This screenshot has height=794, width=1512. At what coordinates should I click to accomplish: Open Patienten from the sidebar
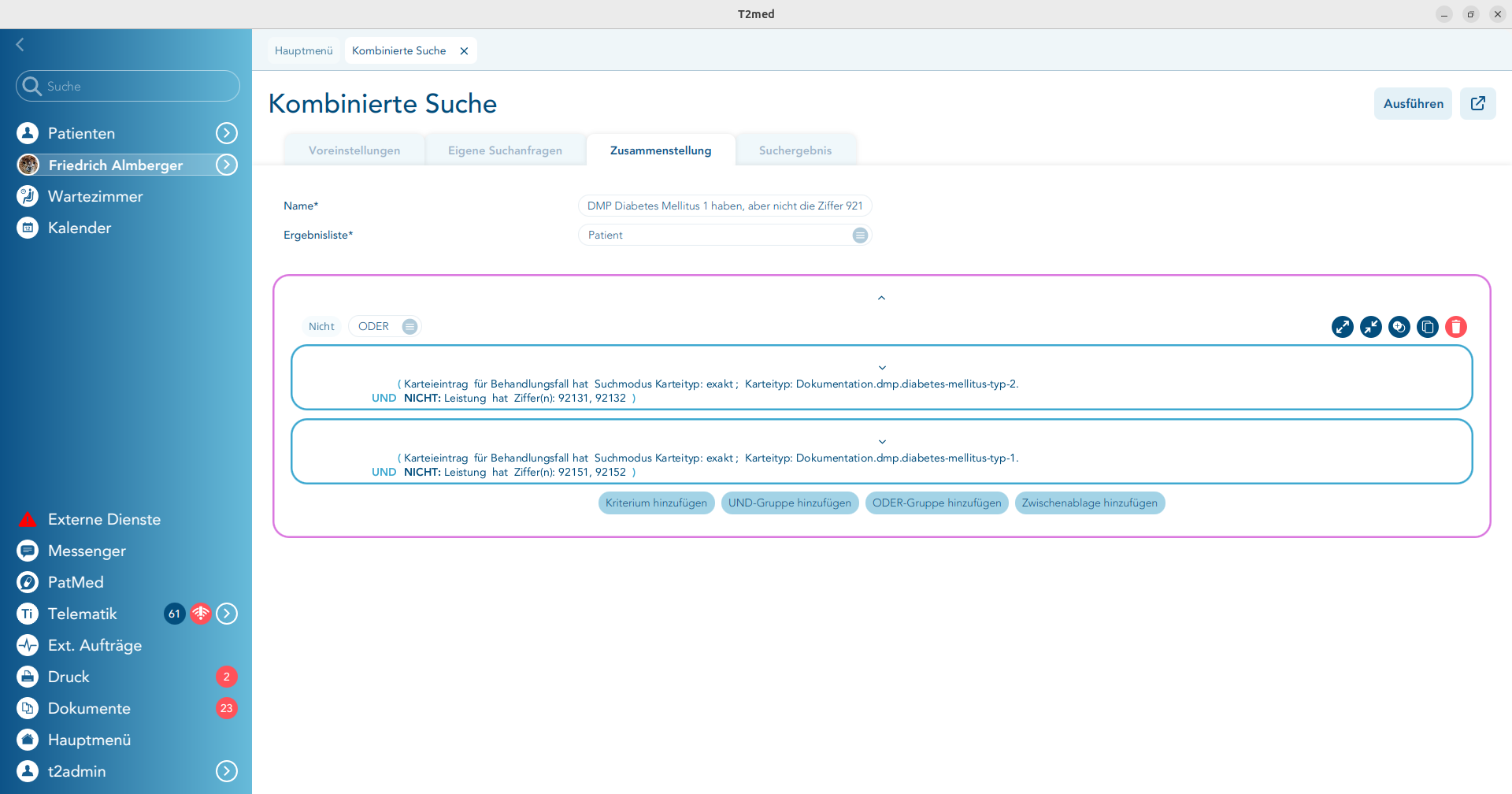click(x=81, y=133)
